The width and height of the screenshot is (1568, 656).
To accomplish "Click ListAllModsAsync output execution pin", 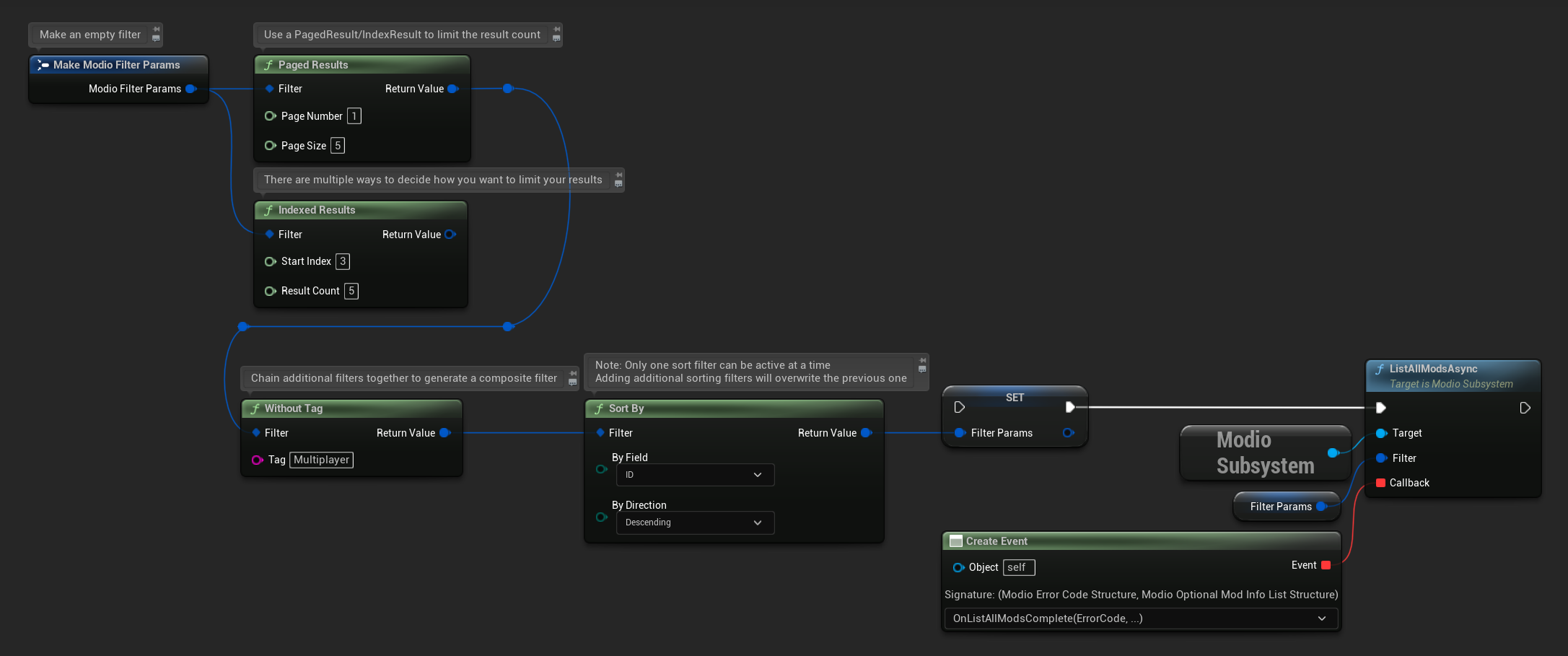I will tap(1525, 408).
